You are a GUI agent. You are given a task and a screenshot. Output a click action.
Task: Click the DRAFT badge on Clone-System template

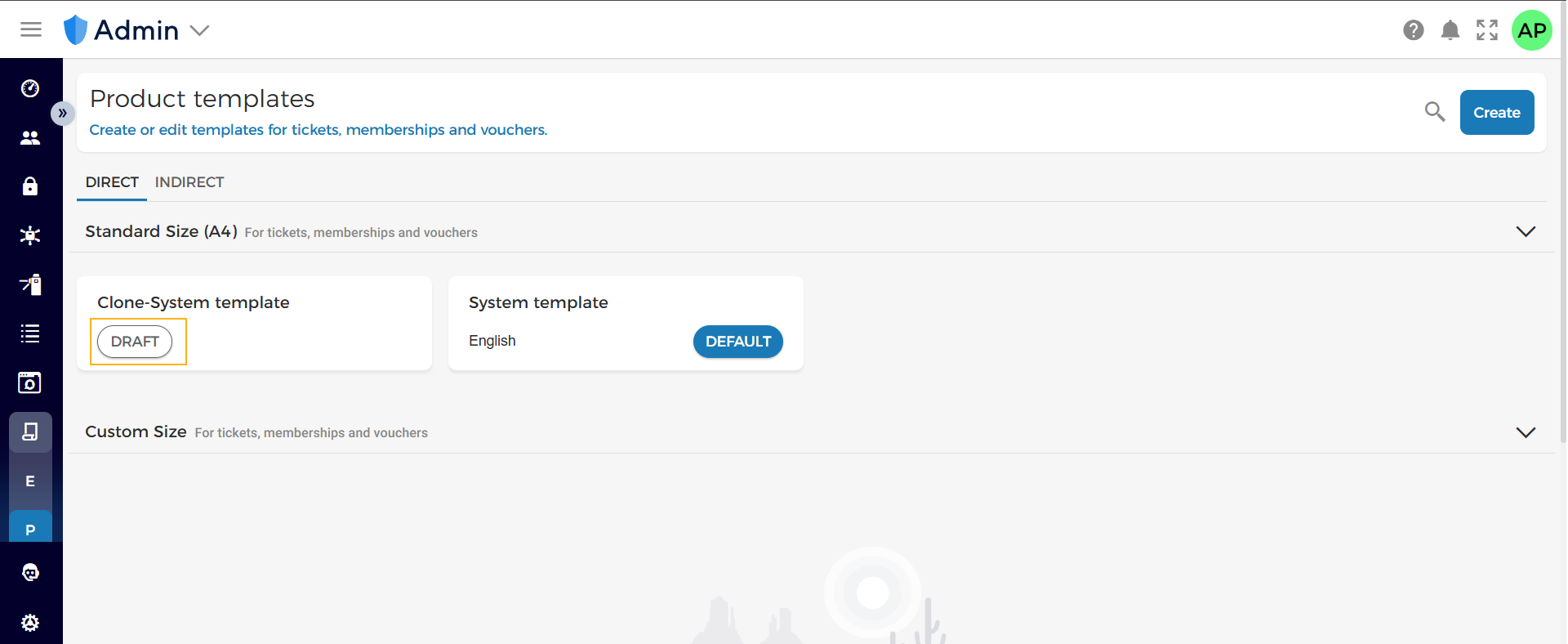point(135,342)
